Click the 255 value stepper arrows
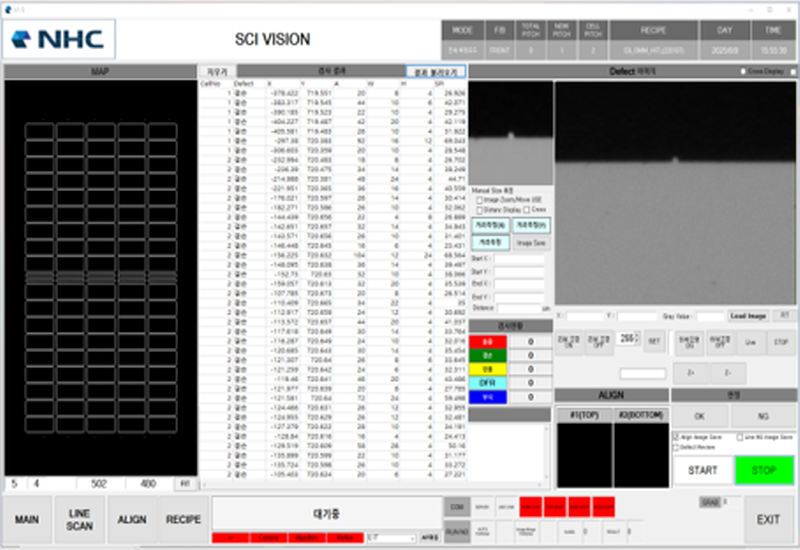 (635, 340)
